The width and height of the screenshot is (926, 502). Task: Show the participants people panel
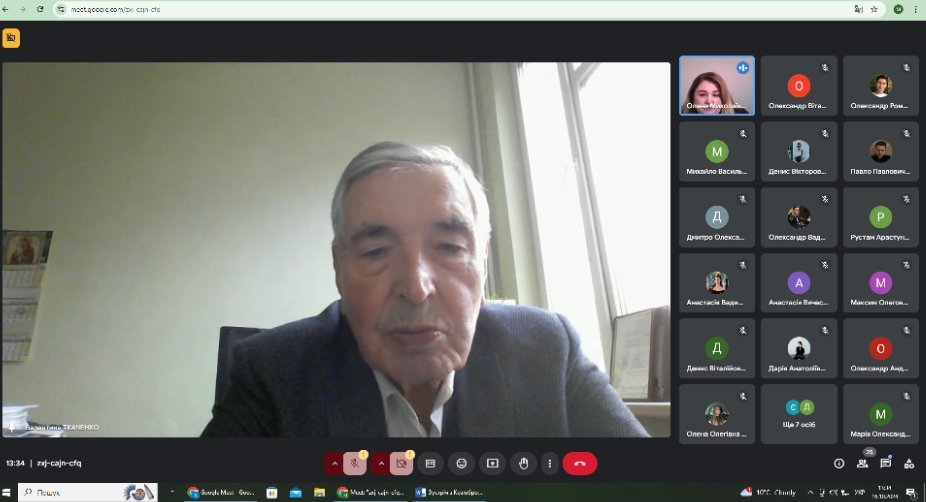click(x=862, y=463)
